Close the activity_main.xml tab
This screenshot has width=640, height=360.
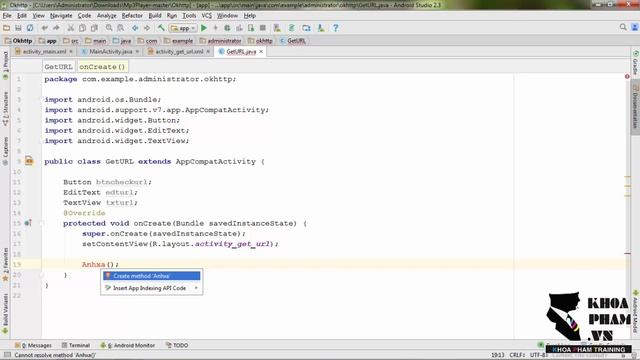71,51
